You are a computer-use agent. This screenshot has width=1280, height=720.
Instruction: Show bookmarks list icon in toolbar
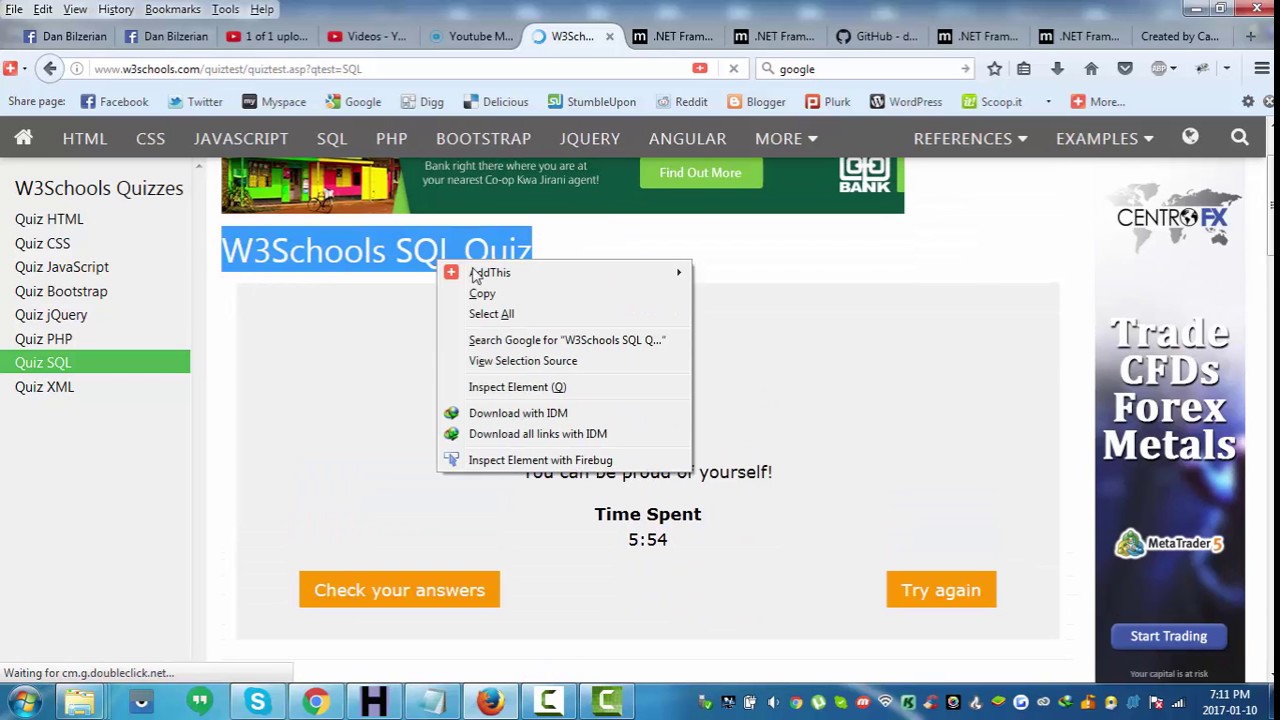pyautogui.click(x=1024, y=69)
